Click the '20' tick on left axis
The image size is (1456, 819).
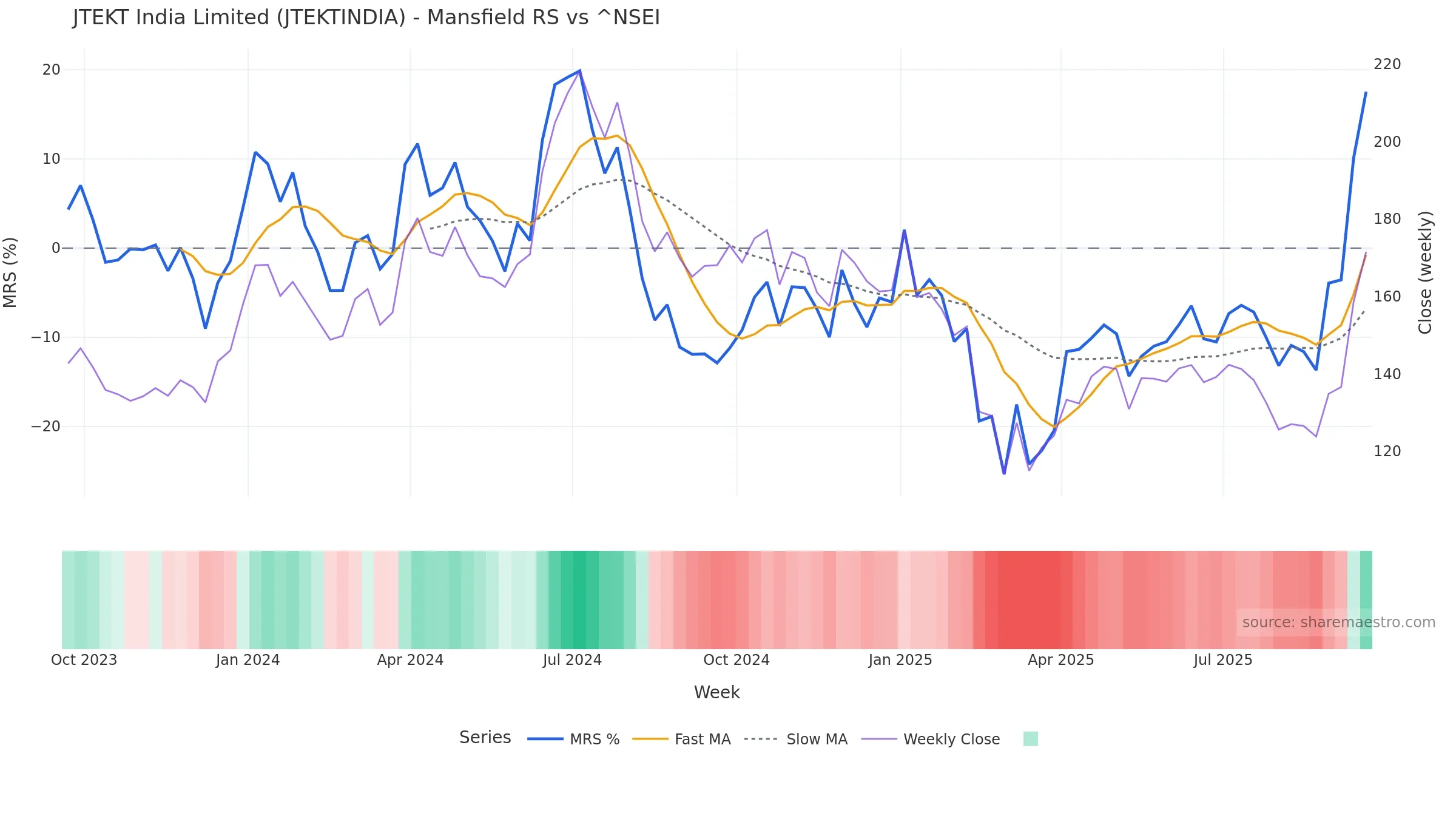tap(52, 70)
